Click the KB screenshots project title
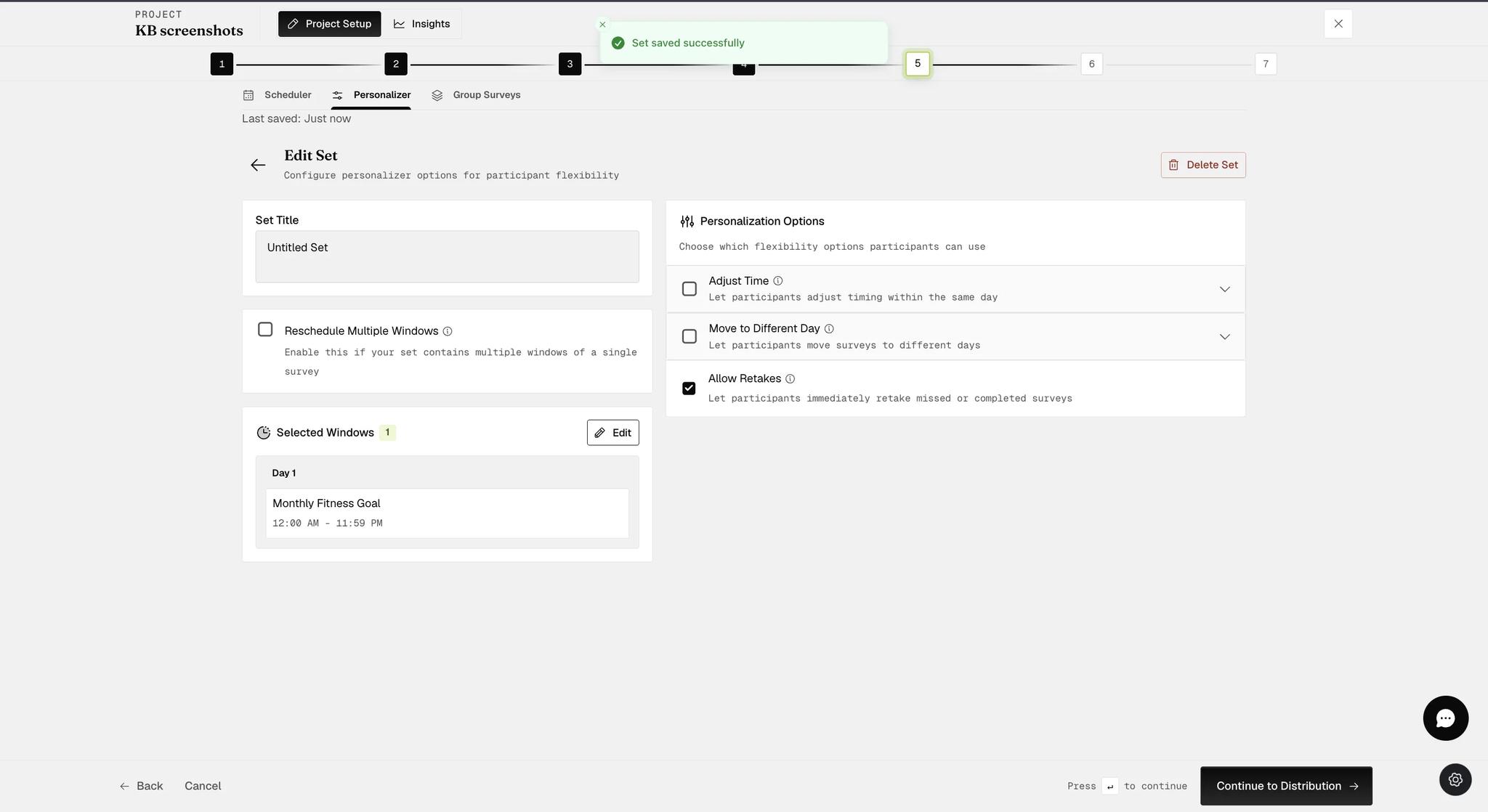This screenshot has height=812, width=1488. [x=189, y=31]
